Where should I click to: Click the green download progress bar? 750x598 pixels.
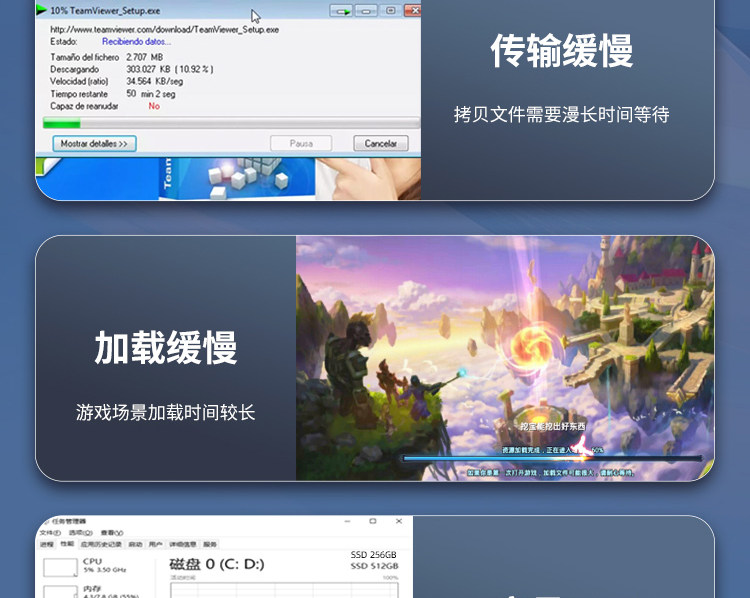231,123
